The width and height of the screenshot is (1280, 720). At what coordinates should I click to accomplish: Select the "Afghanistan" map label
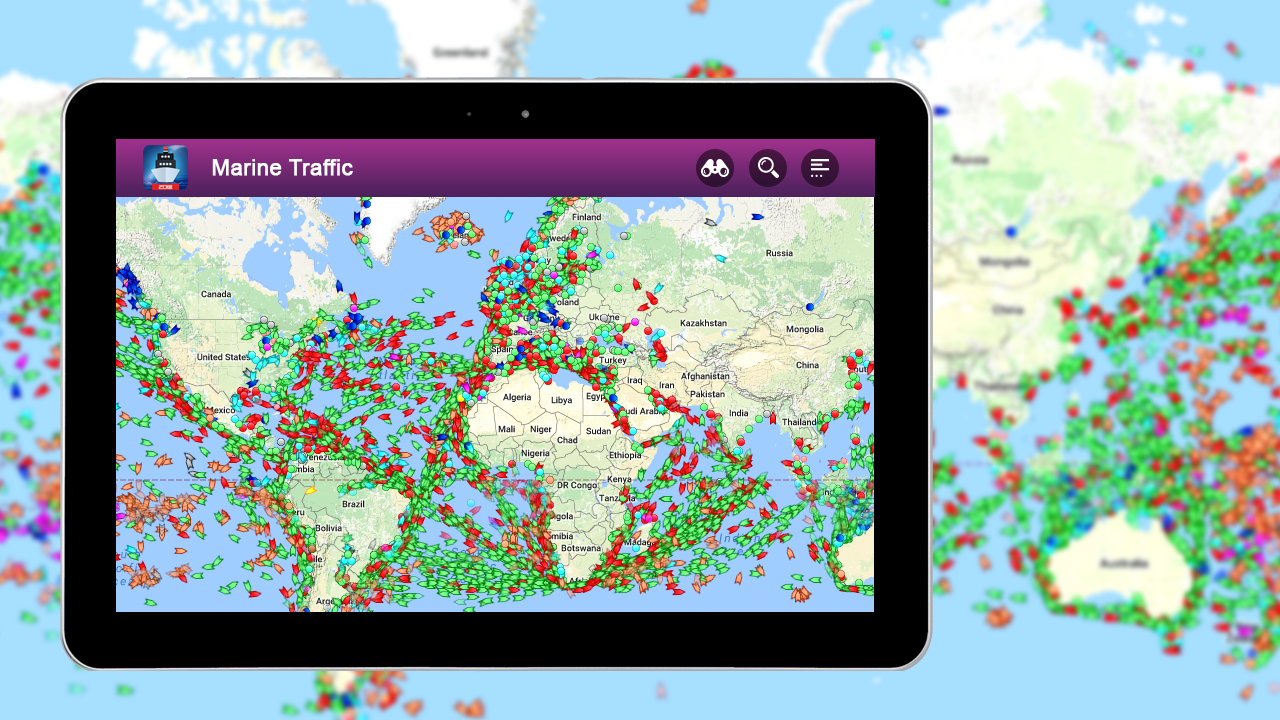click(x=705, y=377)
